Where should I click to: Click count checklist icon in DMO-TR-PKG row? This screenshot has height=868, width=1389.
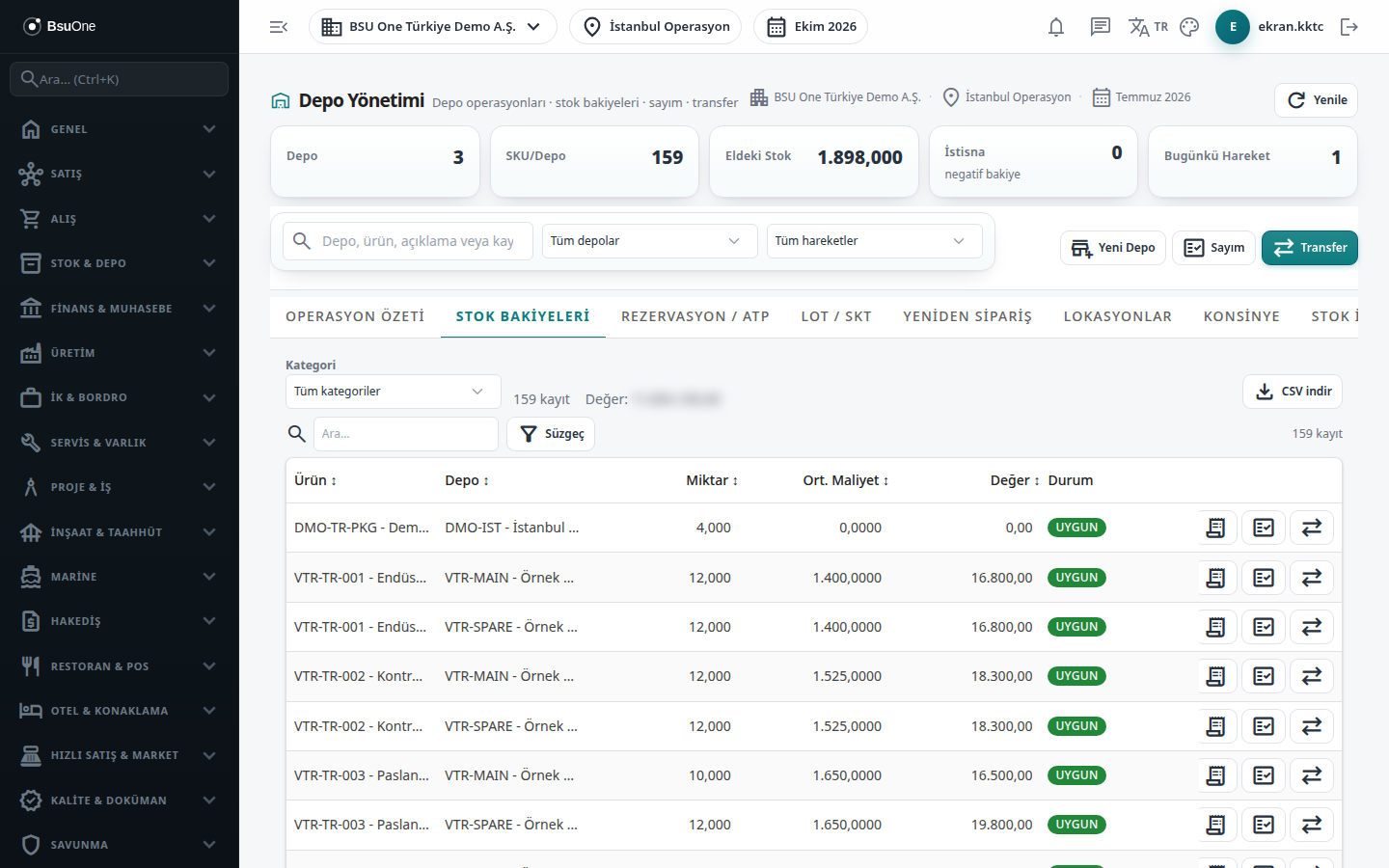click(x=1264, y=528)
